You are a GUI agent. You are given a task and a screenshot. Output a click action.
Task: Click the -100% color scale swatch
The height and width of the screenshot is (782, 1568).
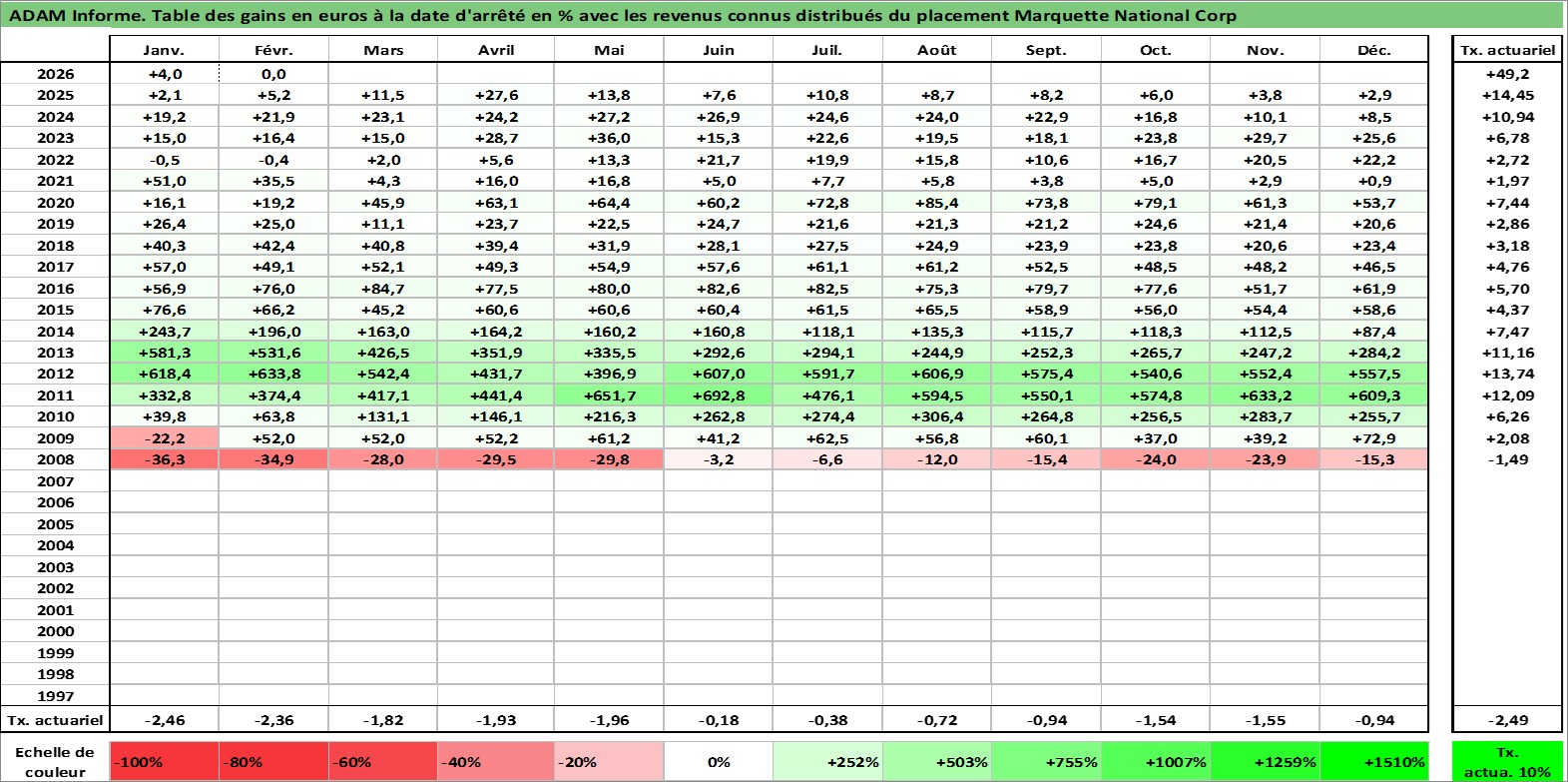164,762
